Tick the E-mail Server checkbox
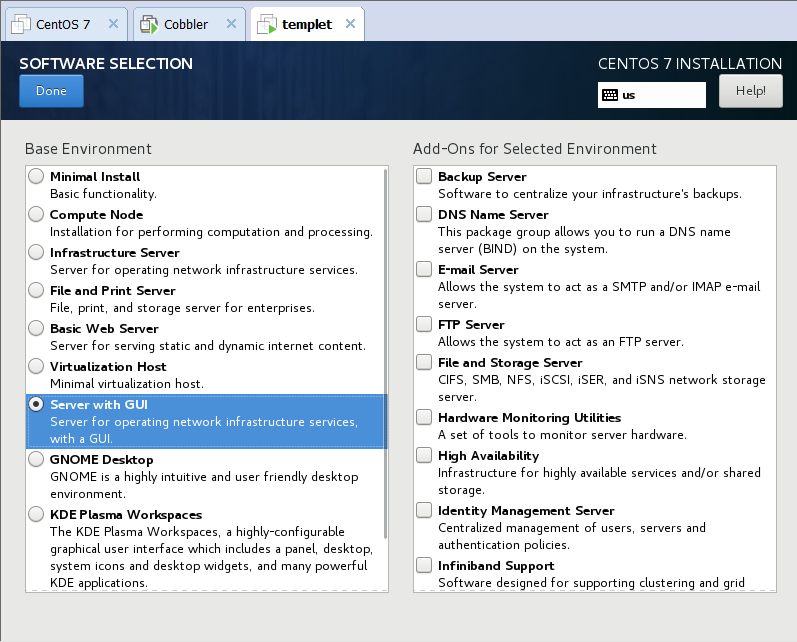 [x=424, y=269]
